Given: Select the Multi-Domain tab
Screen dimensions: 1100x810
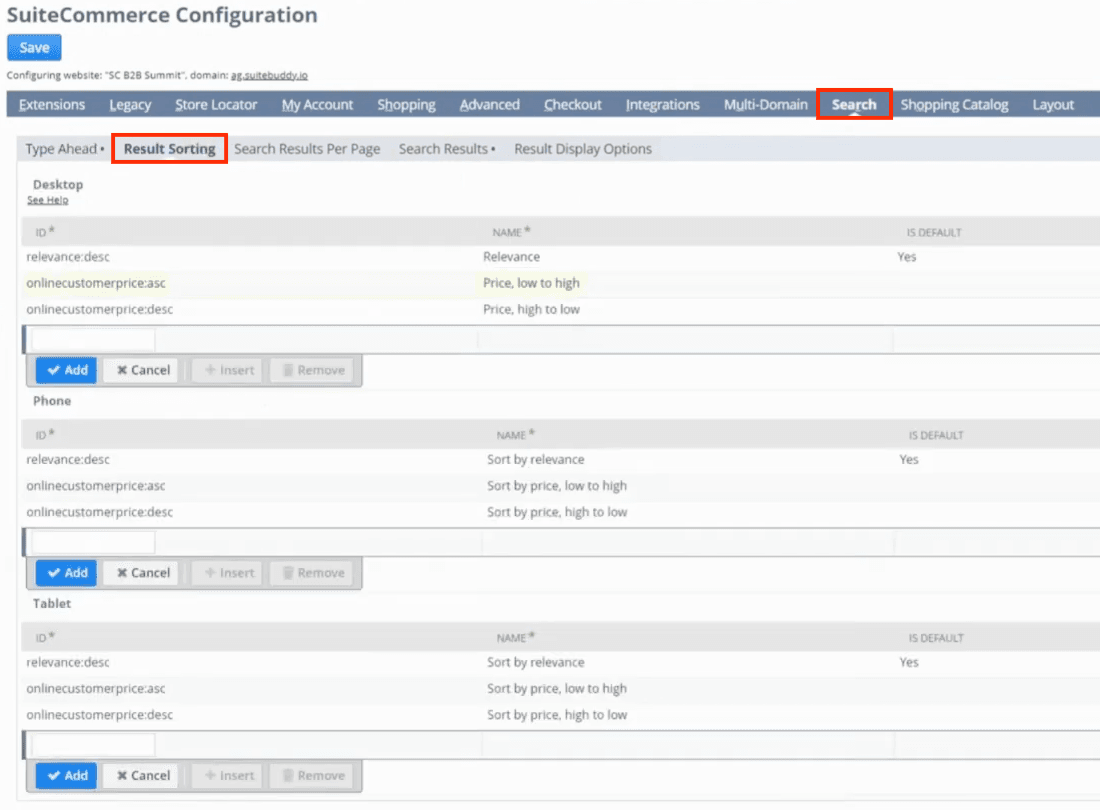Looking at the screenshot, I should point(765,104).
